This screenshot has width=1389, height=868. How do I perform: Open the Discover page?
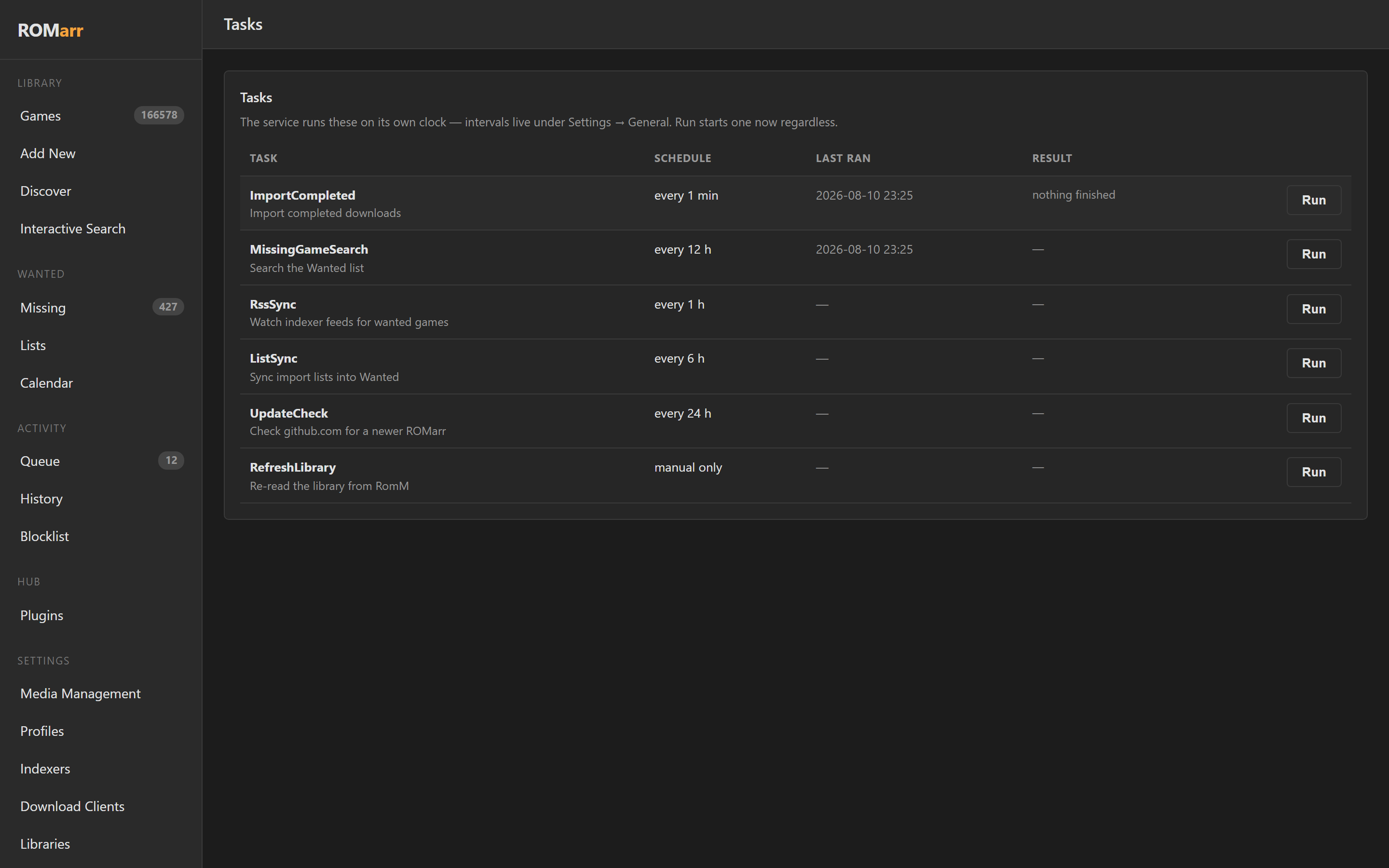tap(45, 190)
